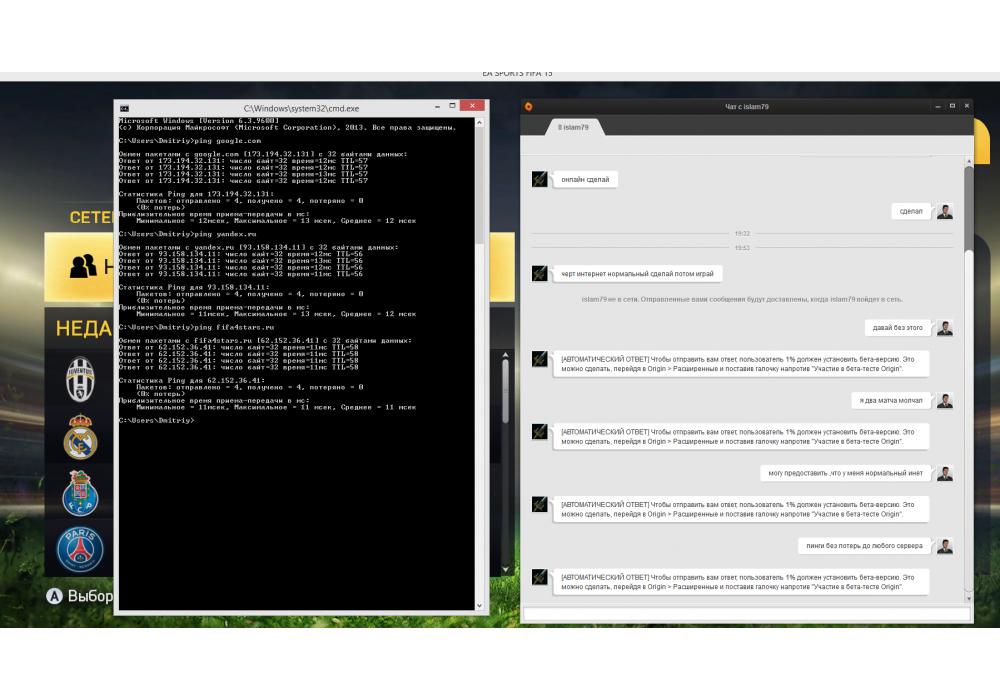Image resolution: width=1000 pixels, height=700 pixels.
Task: Click the 'C:\Windows\system32\cmd.exe' title text
Action: click(301, 108)
